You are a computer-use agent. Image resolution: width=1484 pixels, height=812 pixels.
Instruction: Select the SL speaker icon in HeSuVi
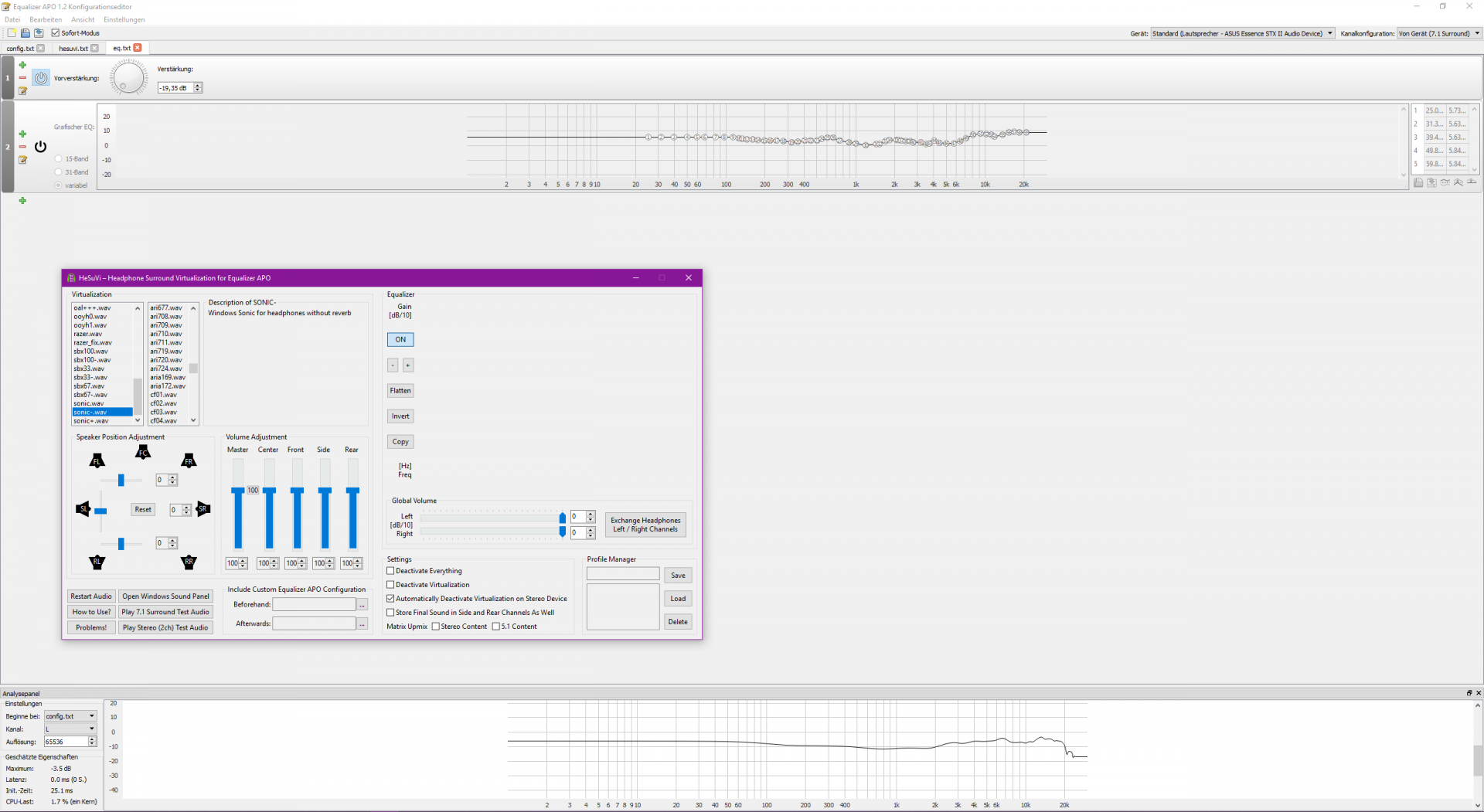coord(83,508)
